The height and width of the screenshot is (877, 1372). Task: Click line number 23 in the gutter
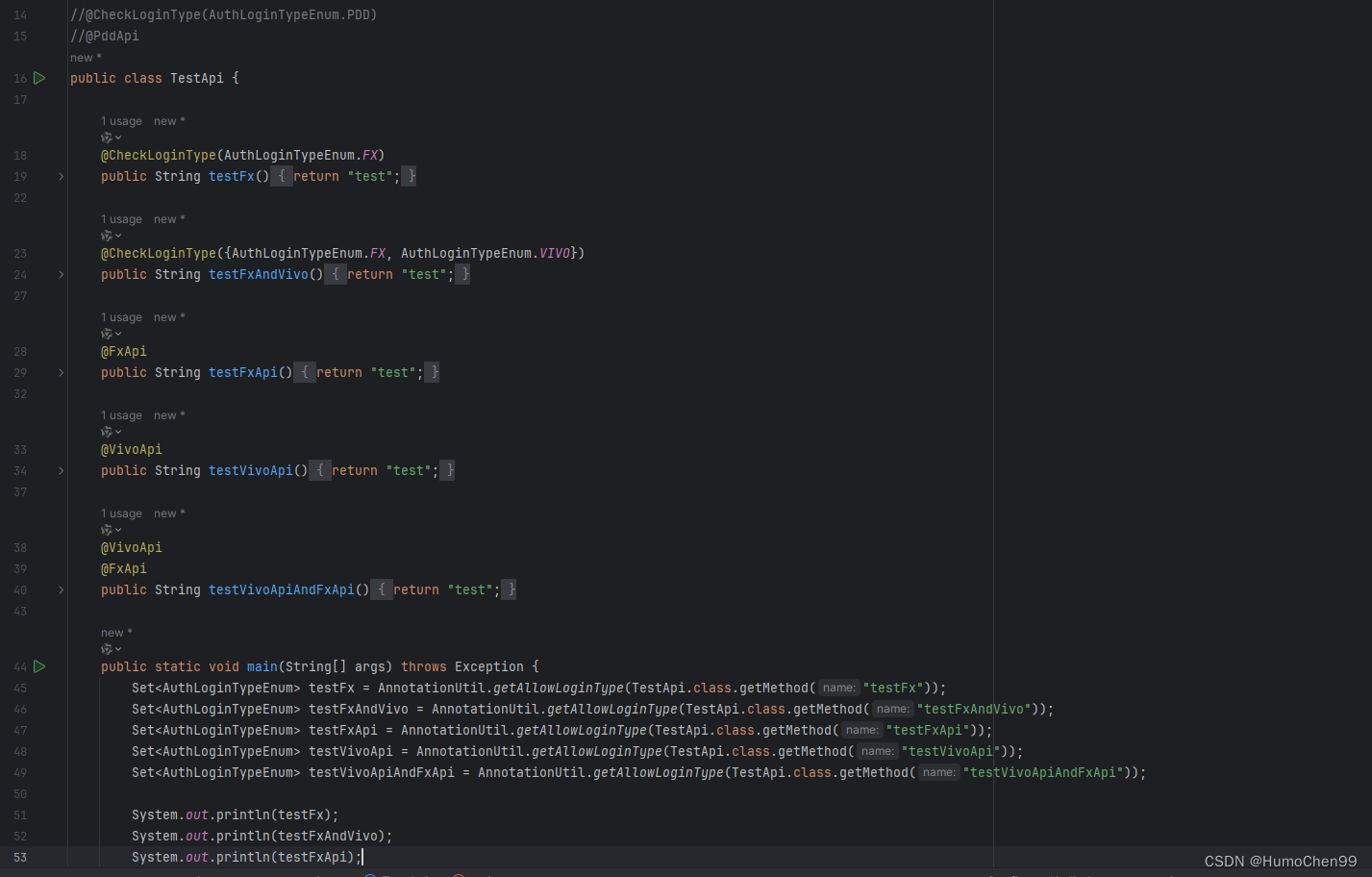click(x=20, y=254)
